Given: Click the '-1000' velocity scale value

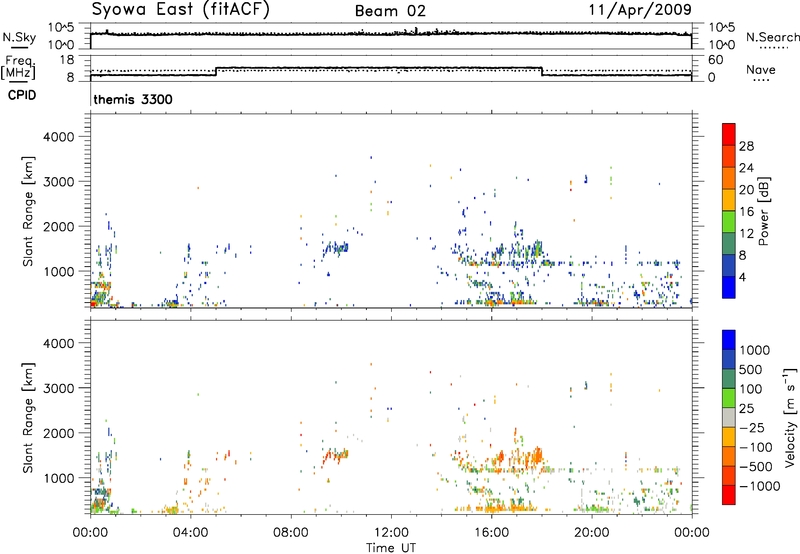Looking at the screenshot, I should (760, 486).
